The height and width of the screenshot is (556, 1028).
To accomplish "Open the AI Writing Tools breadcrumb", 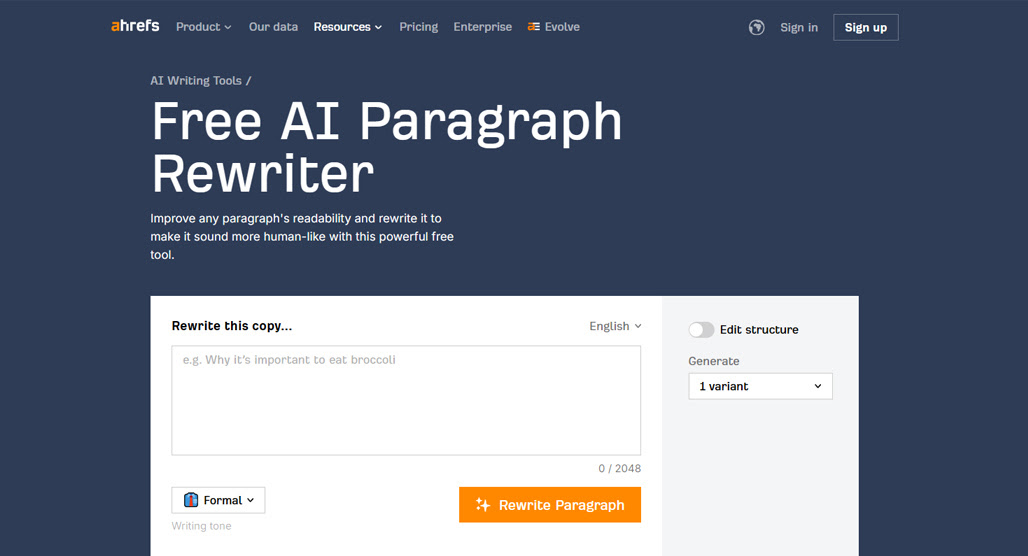I will [x=196, y=81].
